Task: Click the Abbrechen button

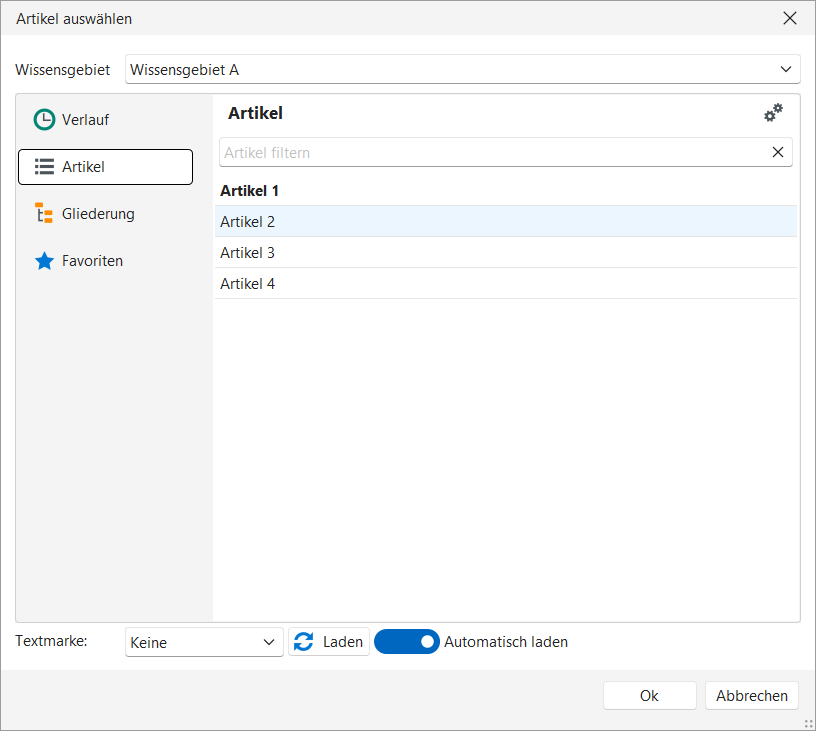Action: tap(752, 696)
